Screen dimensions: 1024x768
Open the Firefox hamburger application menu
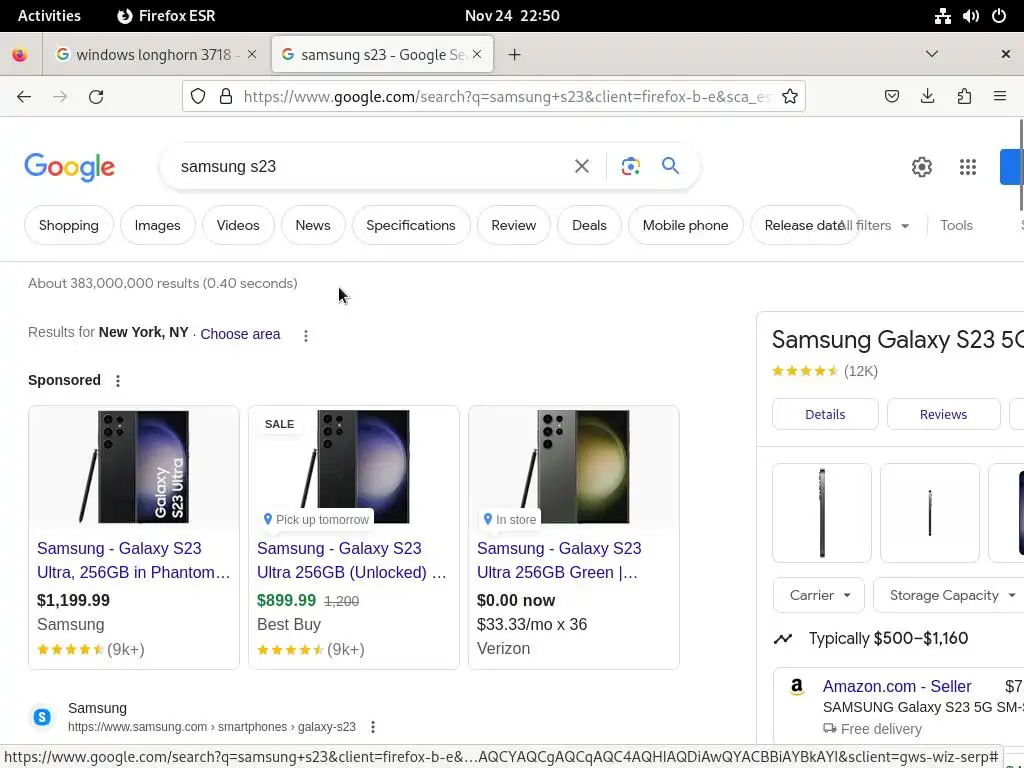pos(1000,97)
